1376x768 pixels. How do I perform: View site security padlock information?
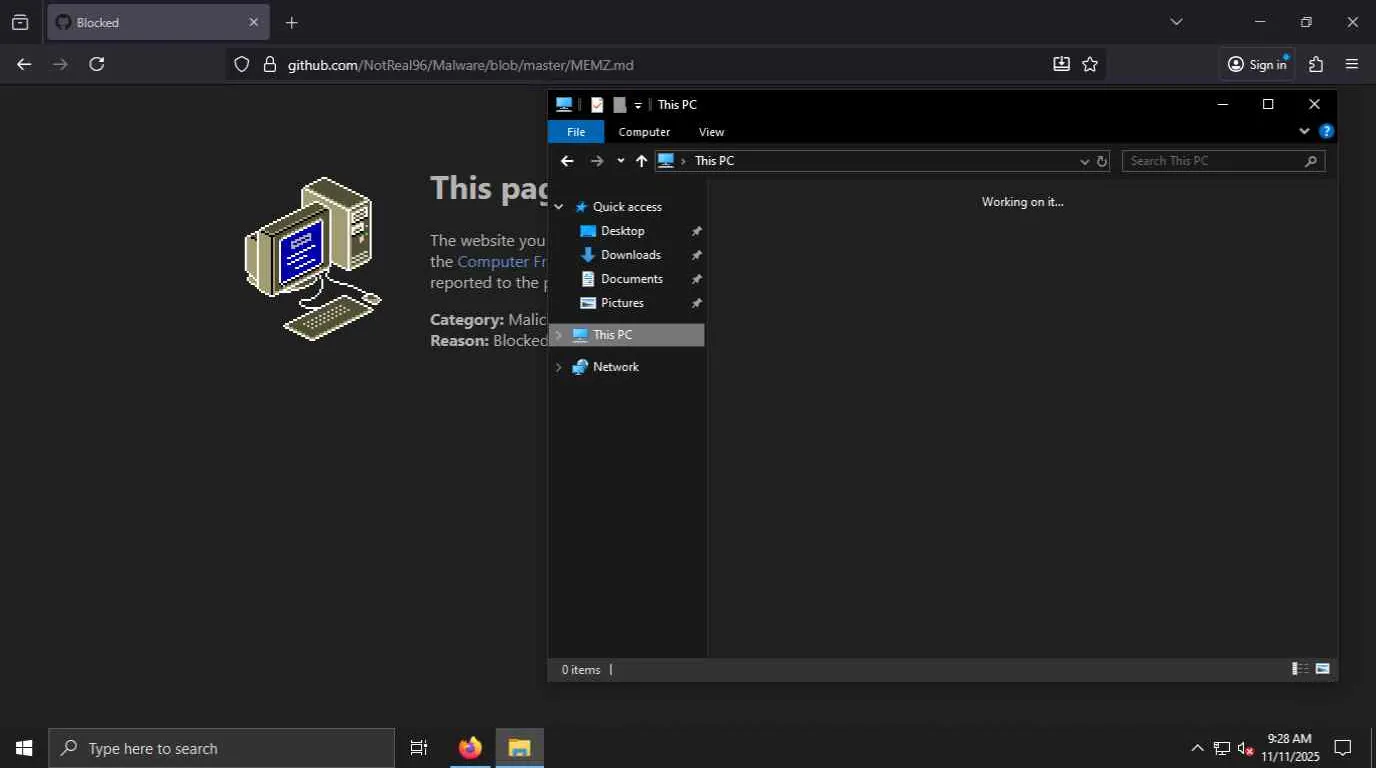(269, 64)
